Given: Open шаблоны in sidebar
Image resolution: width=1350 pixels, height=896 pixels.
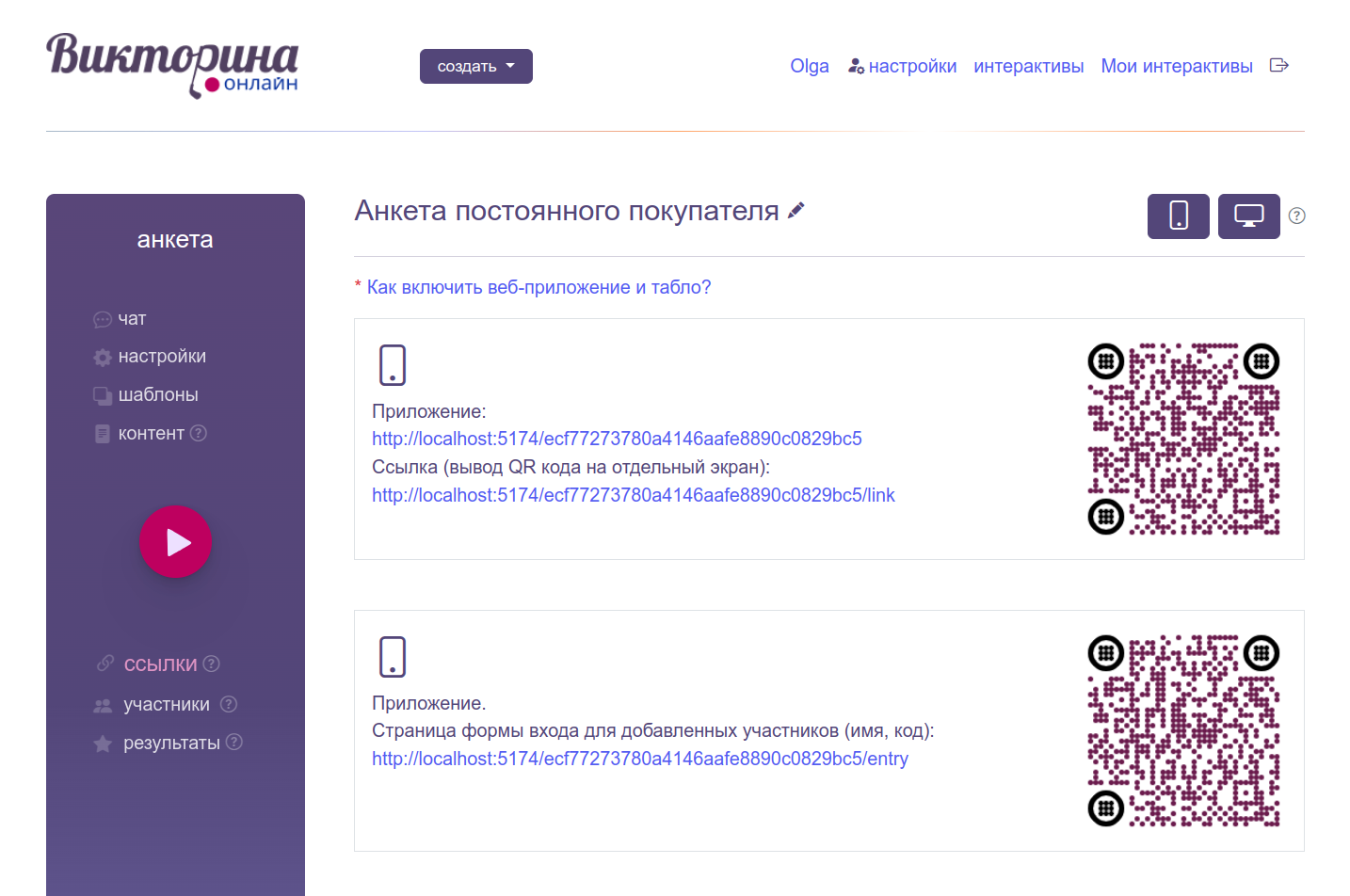Looking at the screenshot, I should 158,394.
